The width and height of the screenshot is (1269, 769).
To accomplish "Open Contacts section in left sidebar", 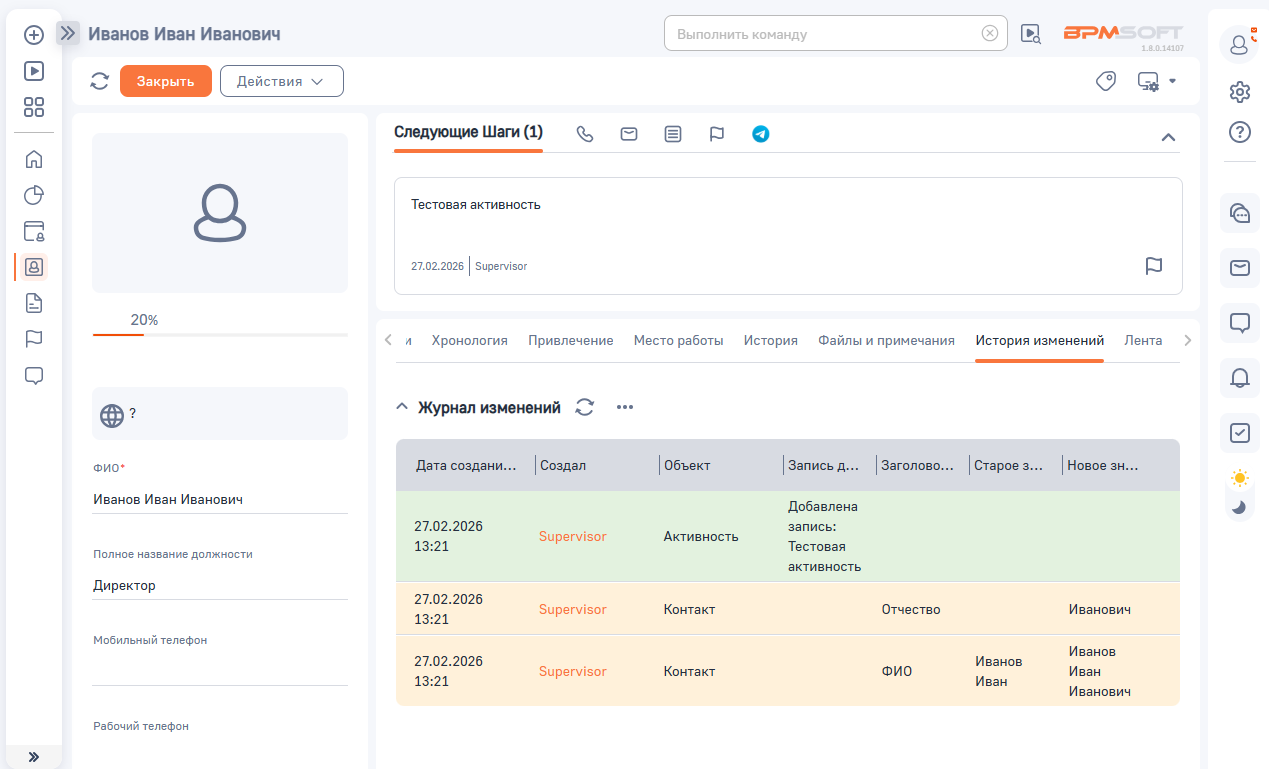I will (33, 267).
